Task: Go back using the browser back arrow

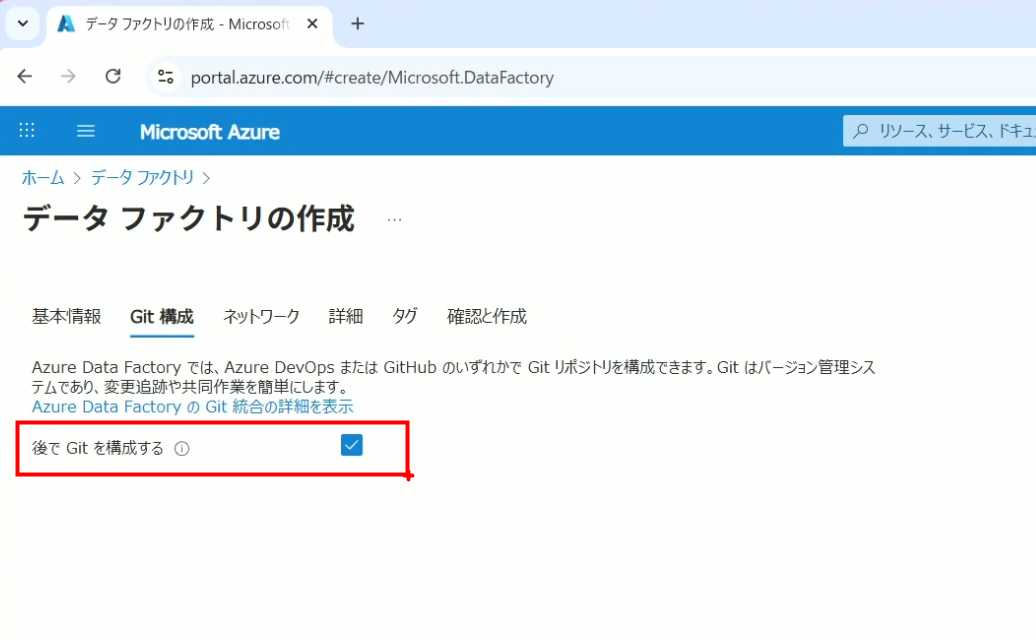Action: click(25, 77)
